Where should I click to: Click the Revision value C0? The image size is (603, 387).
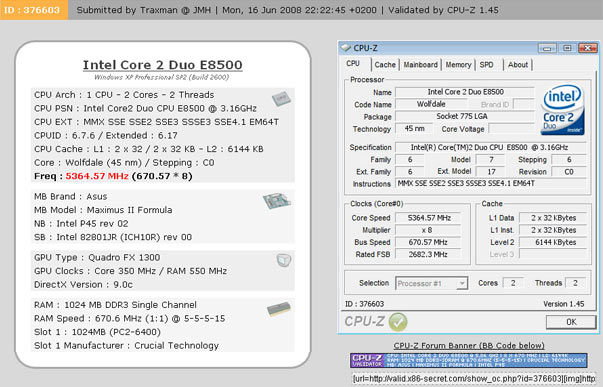pos(569,172)
